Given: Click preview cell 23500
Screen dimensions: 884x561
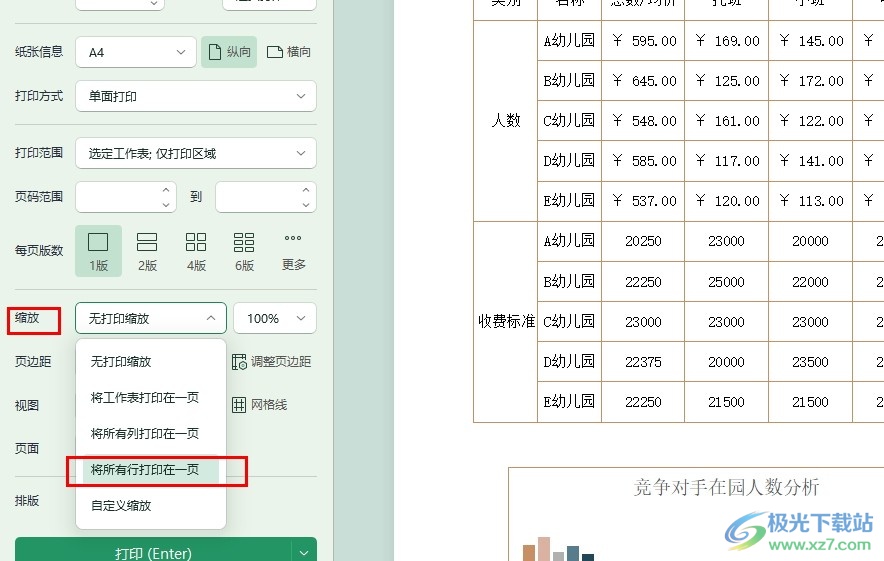Looking at the screenshot, I should (x=811, y=362).
